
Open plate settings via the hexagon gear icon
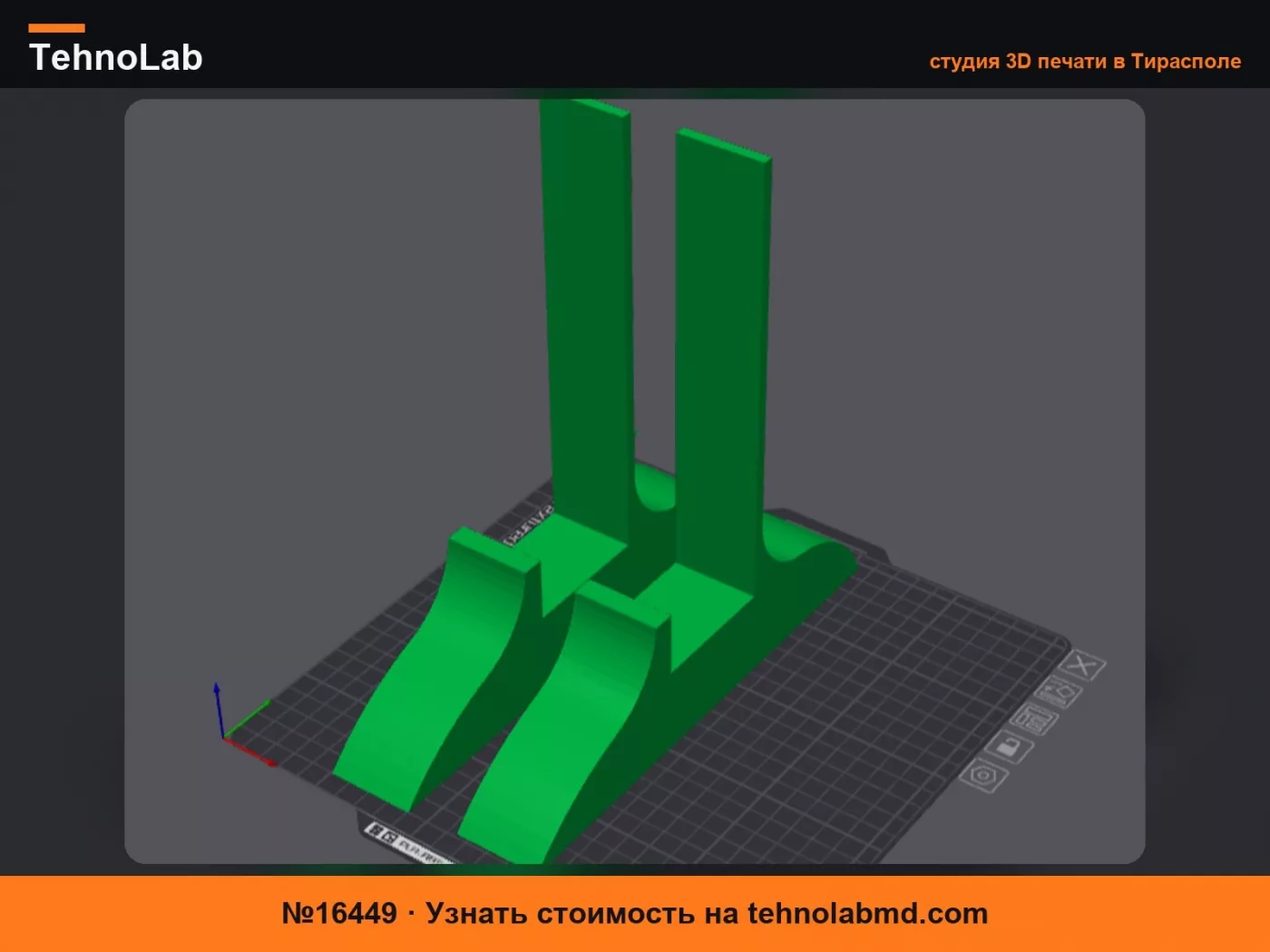click(983, 776)
